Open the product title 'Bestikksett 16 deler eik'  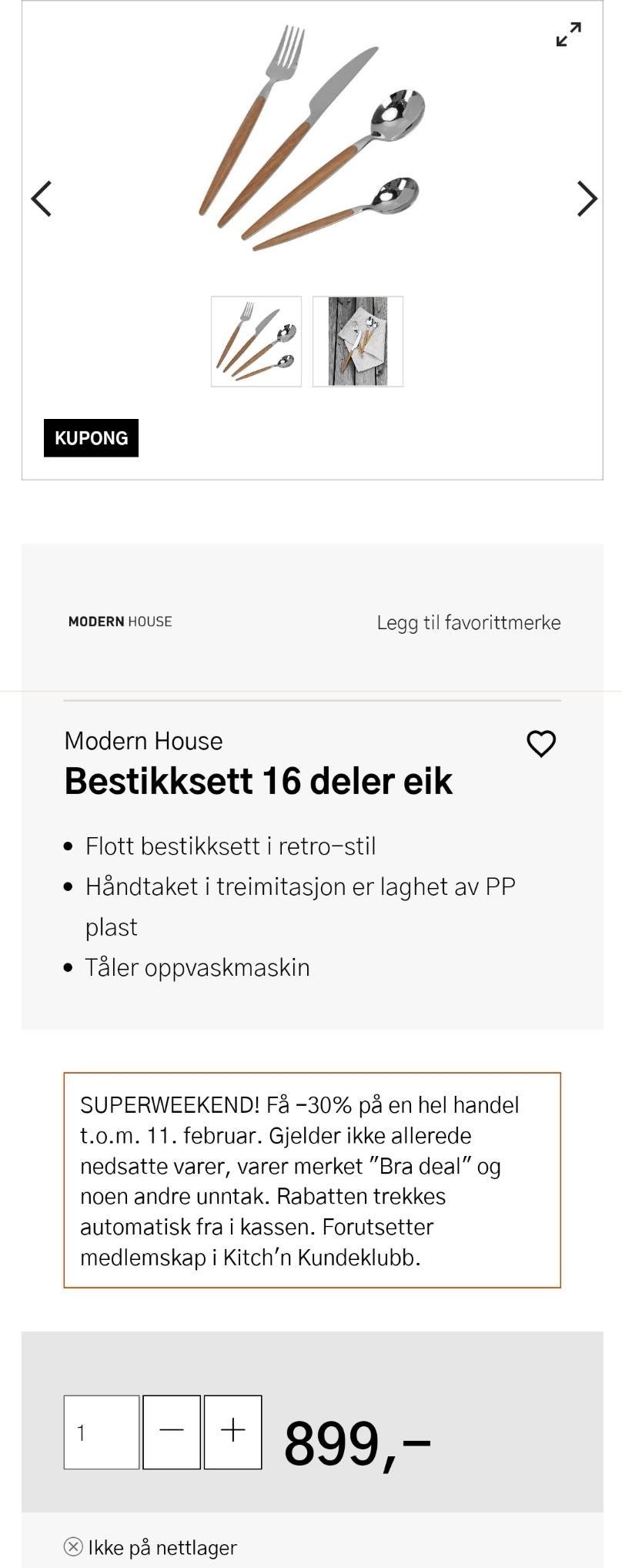[259, 782]
